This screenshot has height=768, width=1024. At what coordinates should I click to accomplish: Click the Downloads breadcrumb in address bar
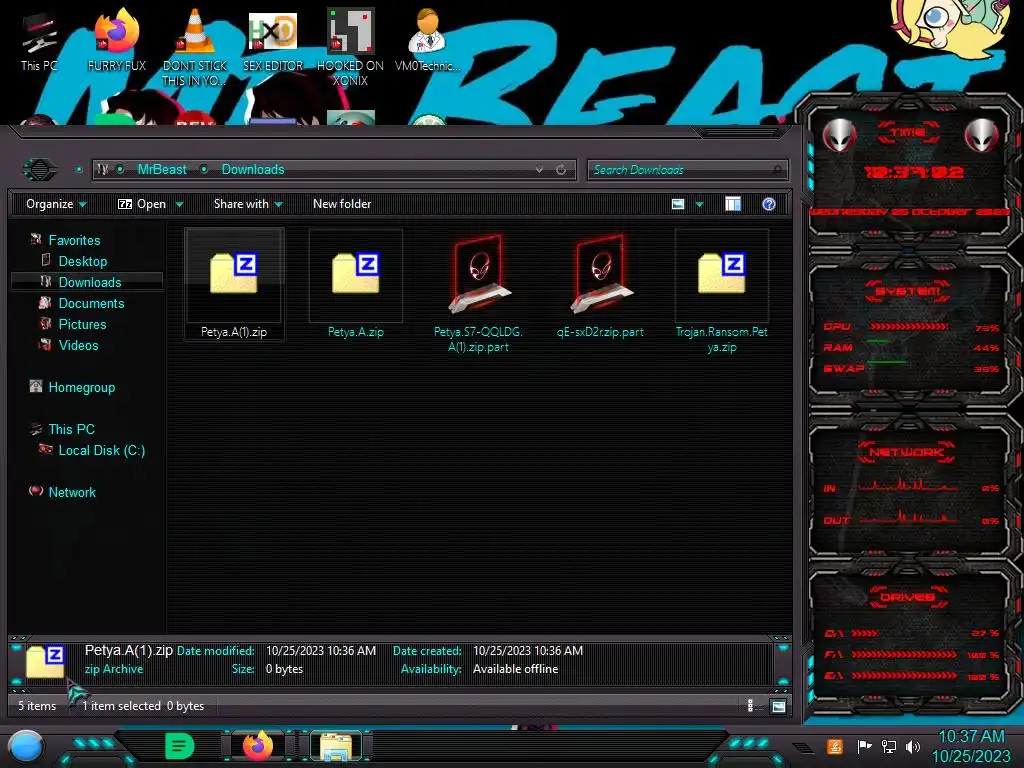click(x=253, y=170)
